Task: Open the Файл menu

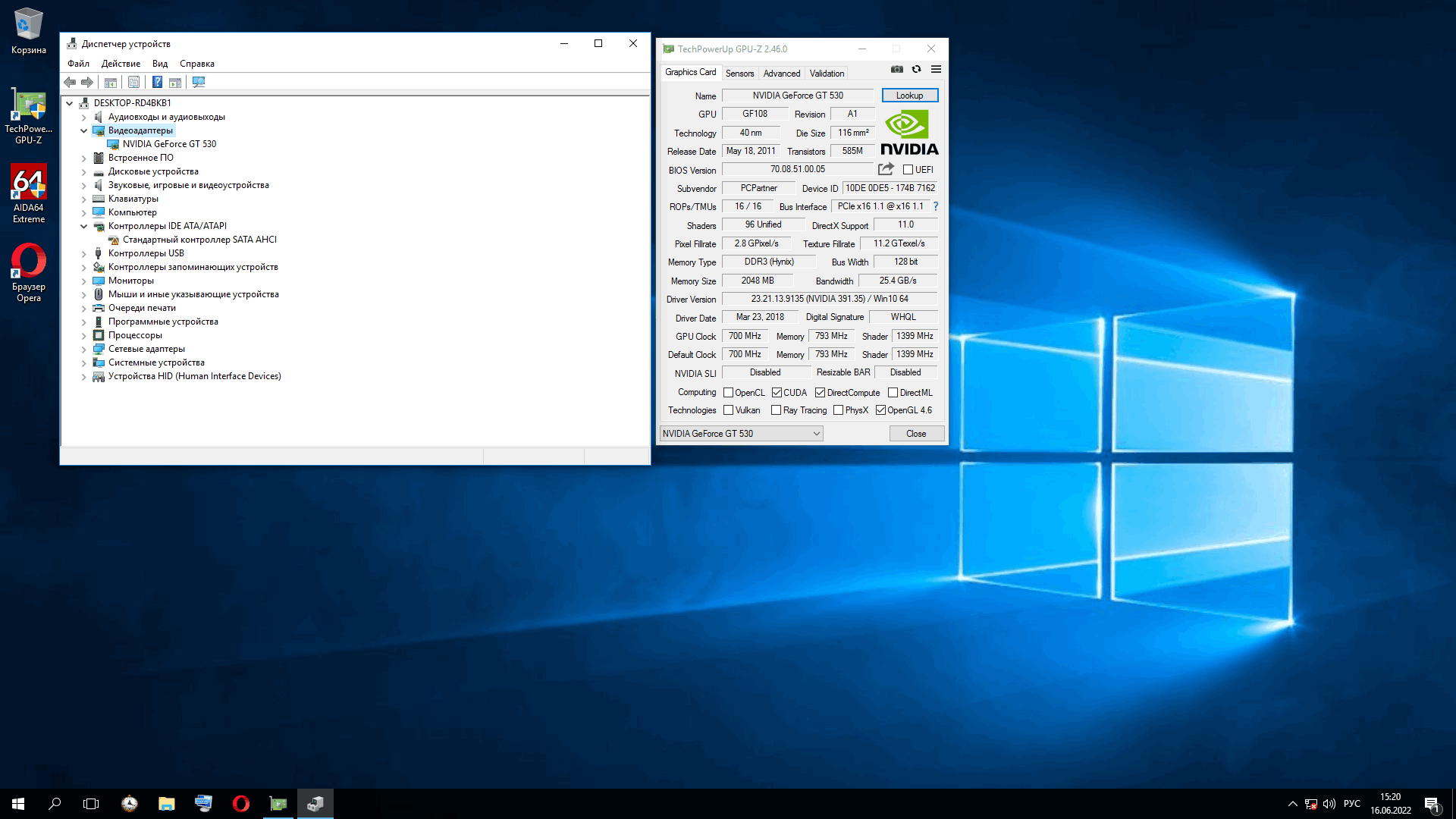Action: point(78,64)
